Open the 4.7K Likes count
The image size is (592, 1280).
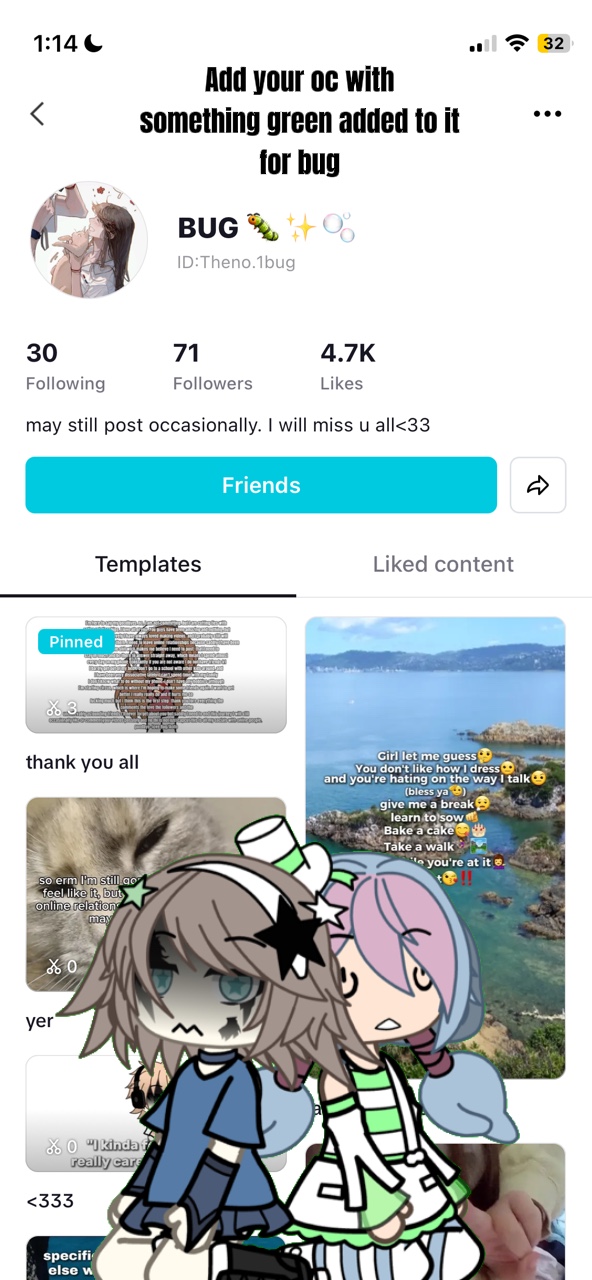pos(347,367)
